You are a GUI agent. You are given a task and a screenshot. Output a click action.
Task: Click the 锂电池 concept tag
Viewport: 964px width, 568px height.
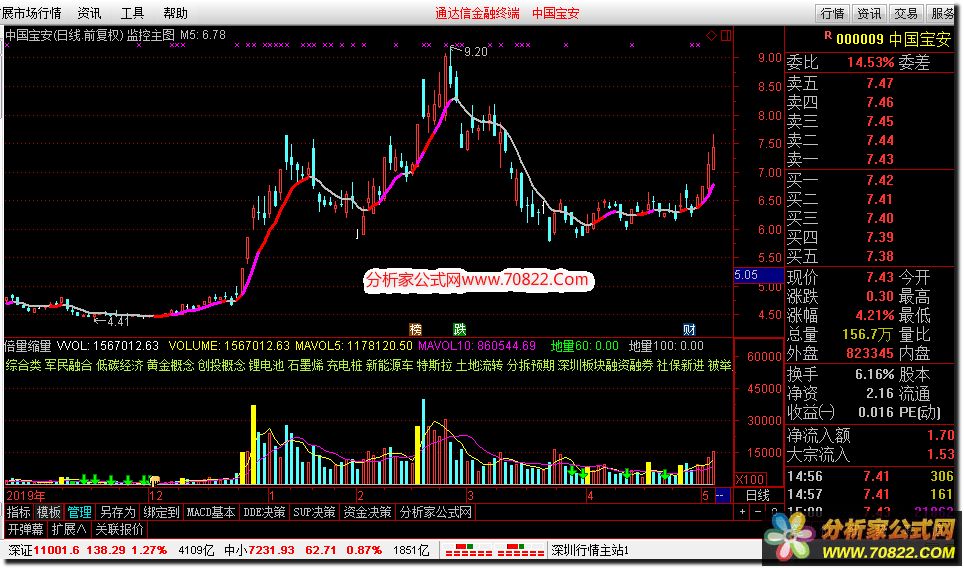click(266, 365)
